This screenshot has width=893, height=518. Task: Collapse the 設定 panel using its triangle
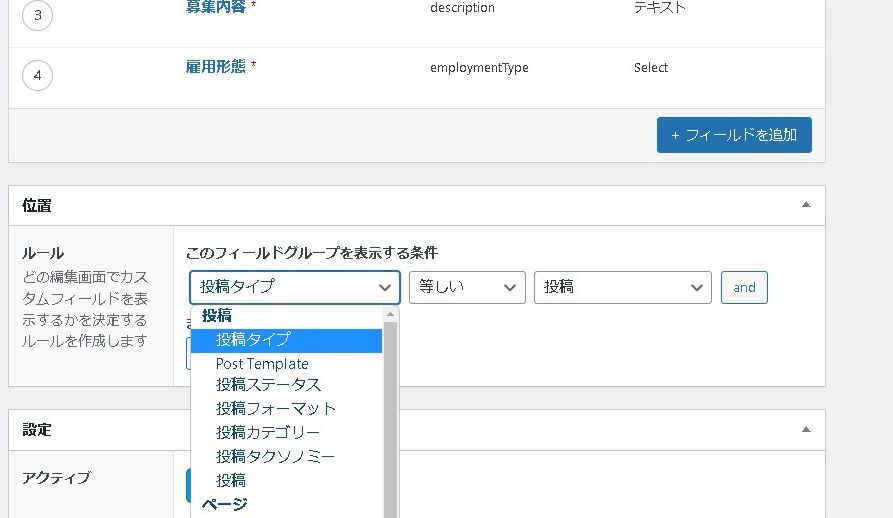806,429
